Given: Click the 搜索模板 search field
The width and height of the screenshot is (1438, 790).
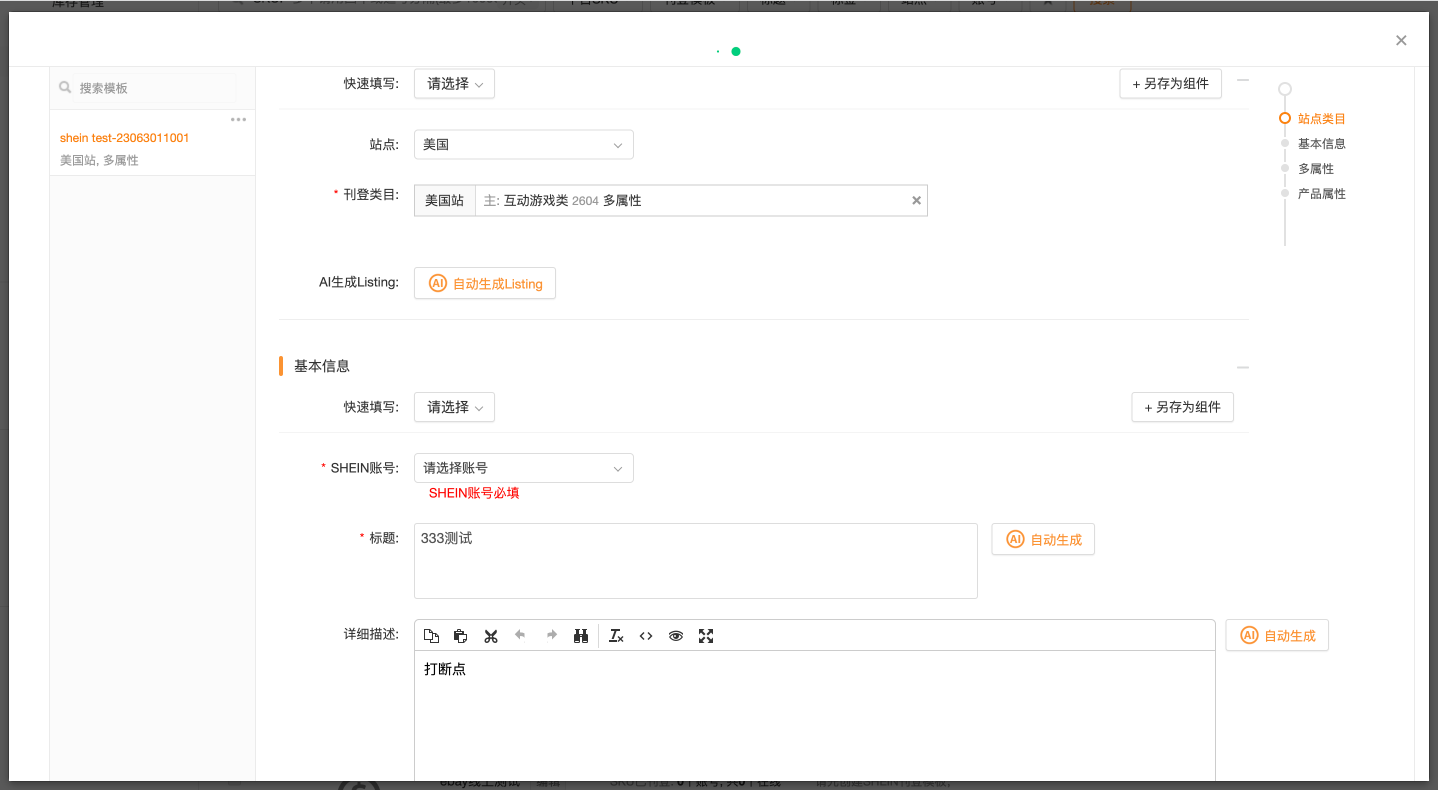Looking at the screenshot, I should pyautogui.click(x=150, y=88).
